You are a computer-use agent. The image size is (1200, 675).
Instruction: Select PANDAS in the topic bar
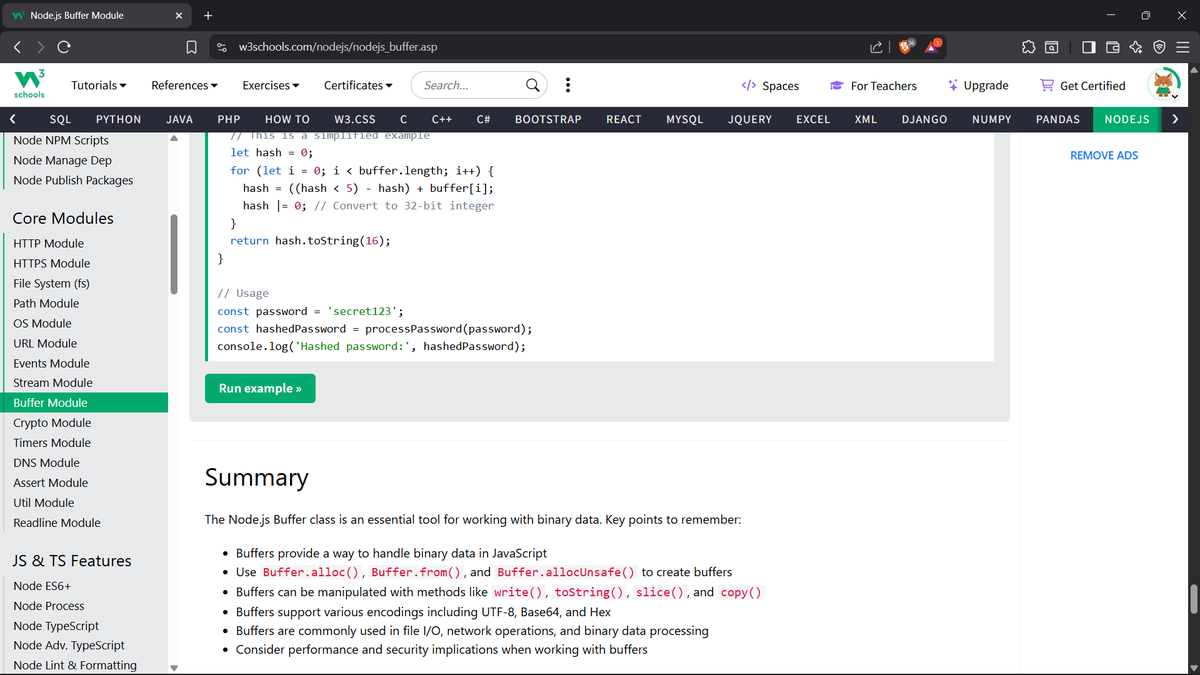[1058, 119]
